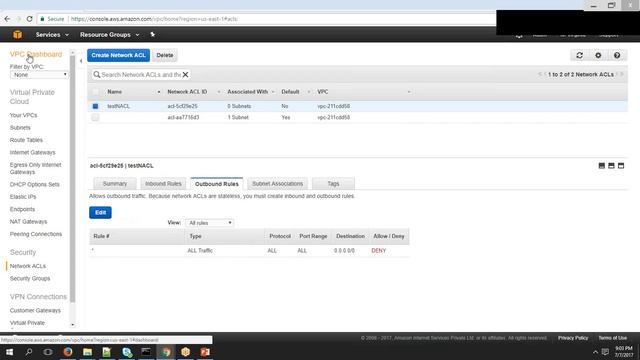Switch detail pane to smallest layout icon

point(601,166)
